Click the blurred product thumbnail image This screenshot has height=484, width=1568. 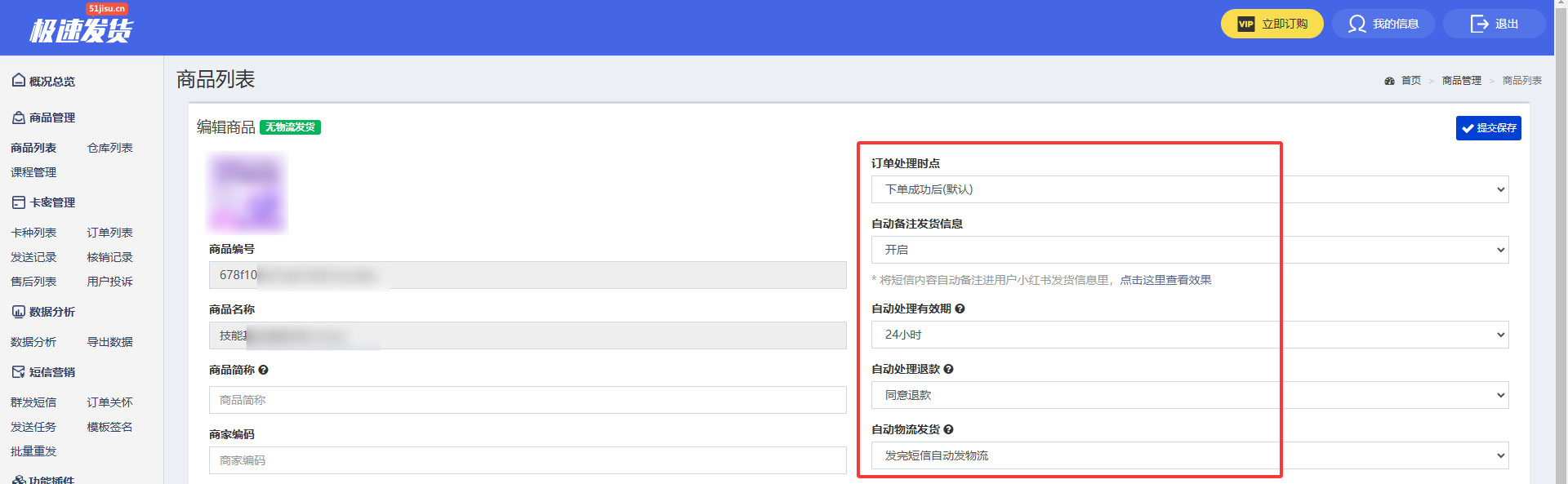pyautogui.click(x=247, y=193)
